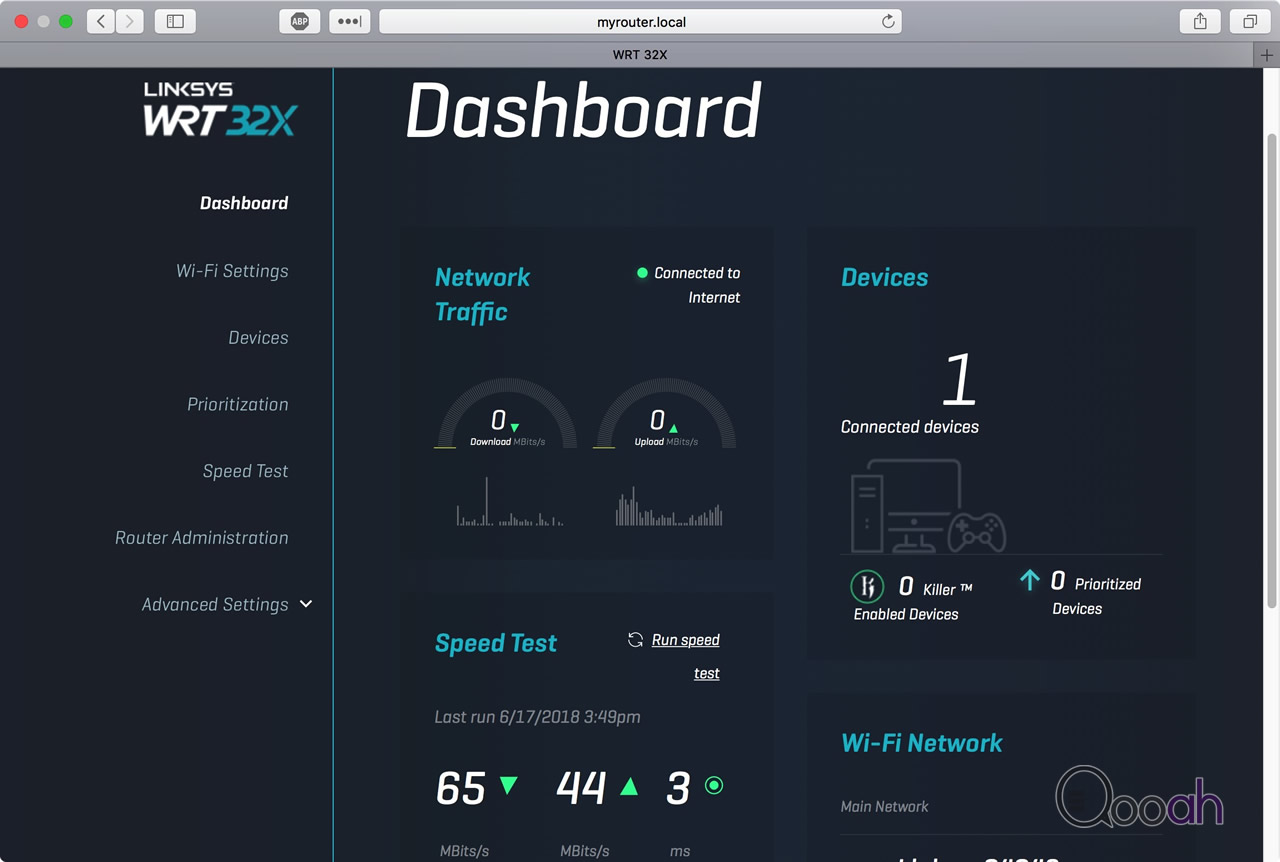Click the Linksys WRT 32X logo
The image size is (1280, 862).
tap(220, 109)
